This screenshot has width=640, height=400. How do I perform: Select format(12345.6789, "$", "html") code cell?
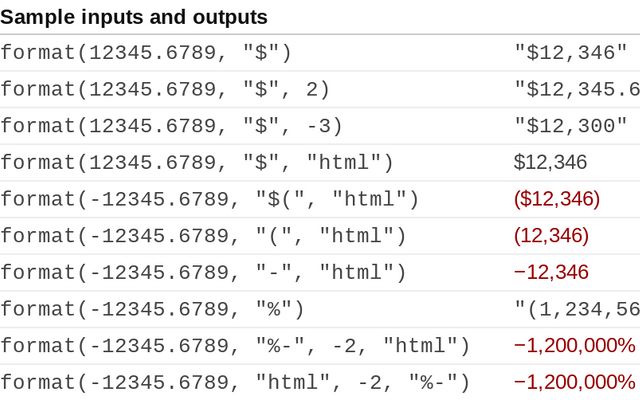[x=197, y=163]
